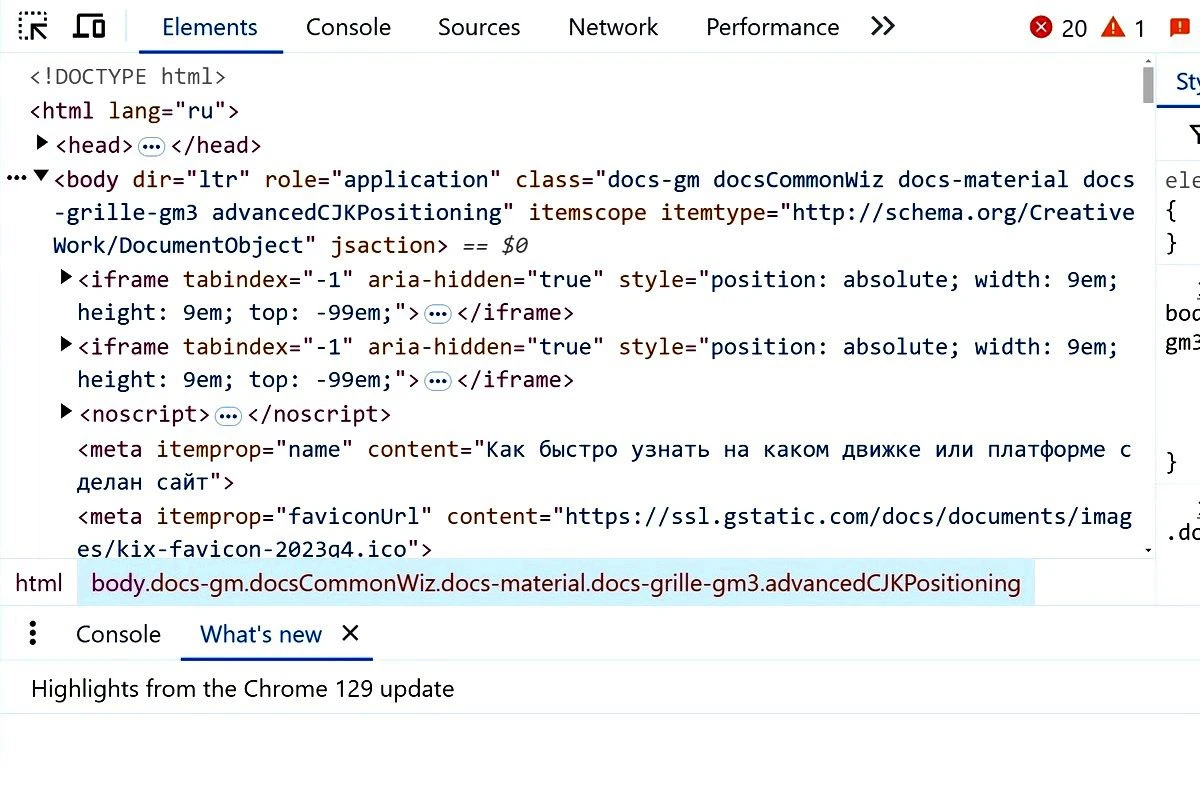
Task: Open the Performance tab
Action: pos(772,28)
